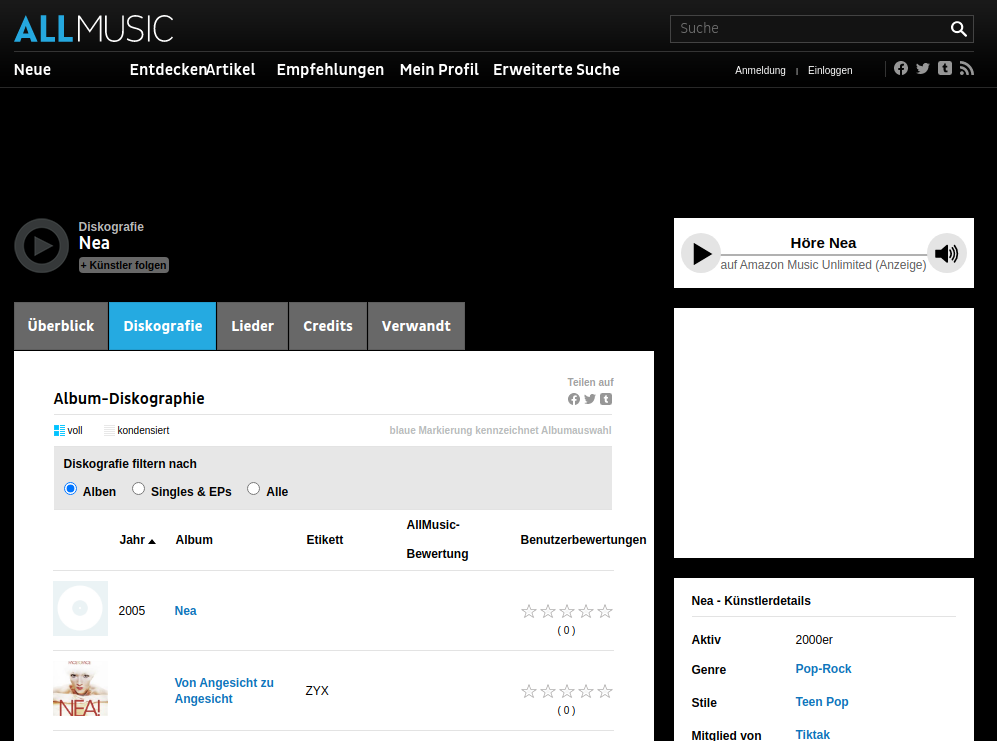Image resolution: width=997 pixels, height=741 pixels.
Task: Open the album Nea from 2005
Action: tap(186, 611)
